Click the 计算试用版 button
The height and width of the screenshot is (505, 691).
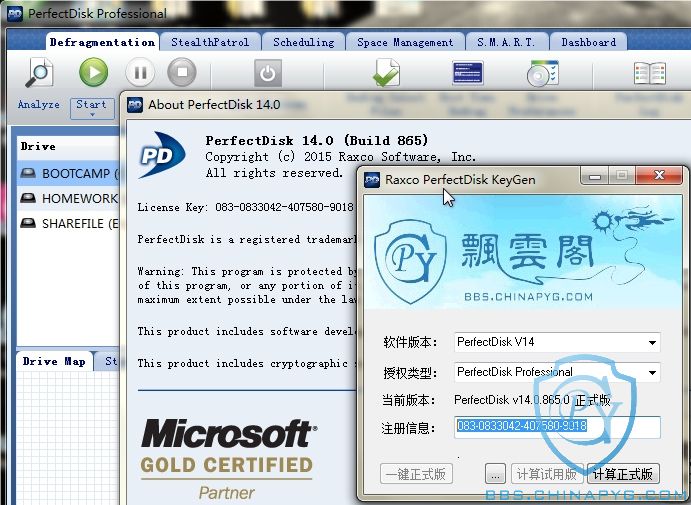tap(547, 474)
